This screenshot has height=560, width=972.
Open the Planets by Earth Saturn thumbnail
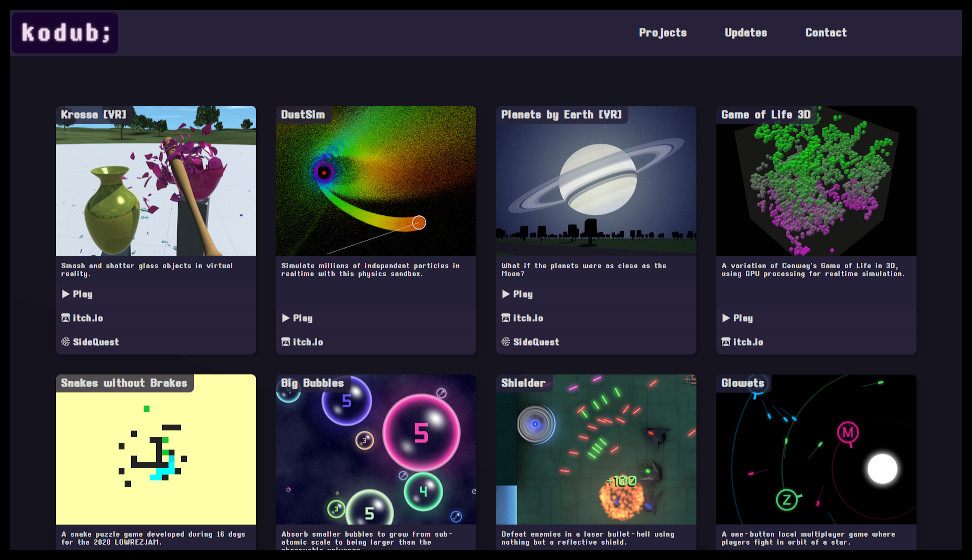click(x=596, y=181)
